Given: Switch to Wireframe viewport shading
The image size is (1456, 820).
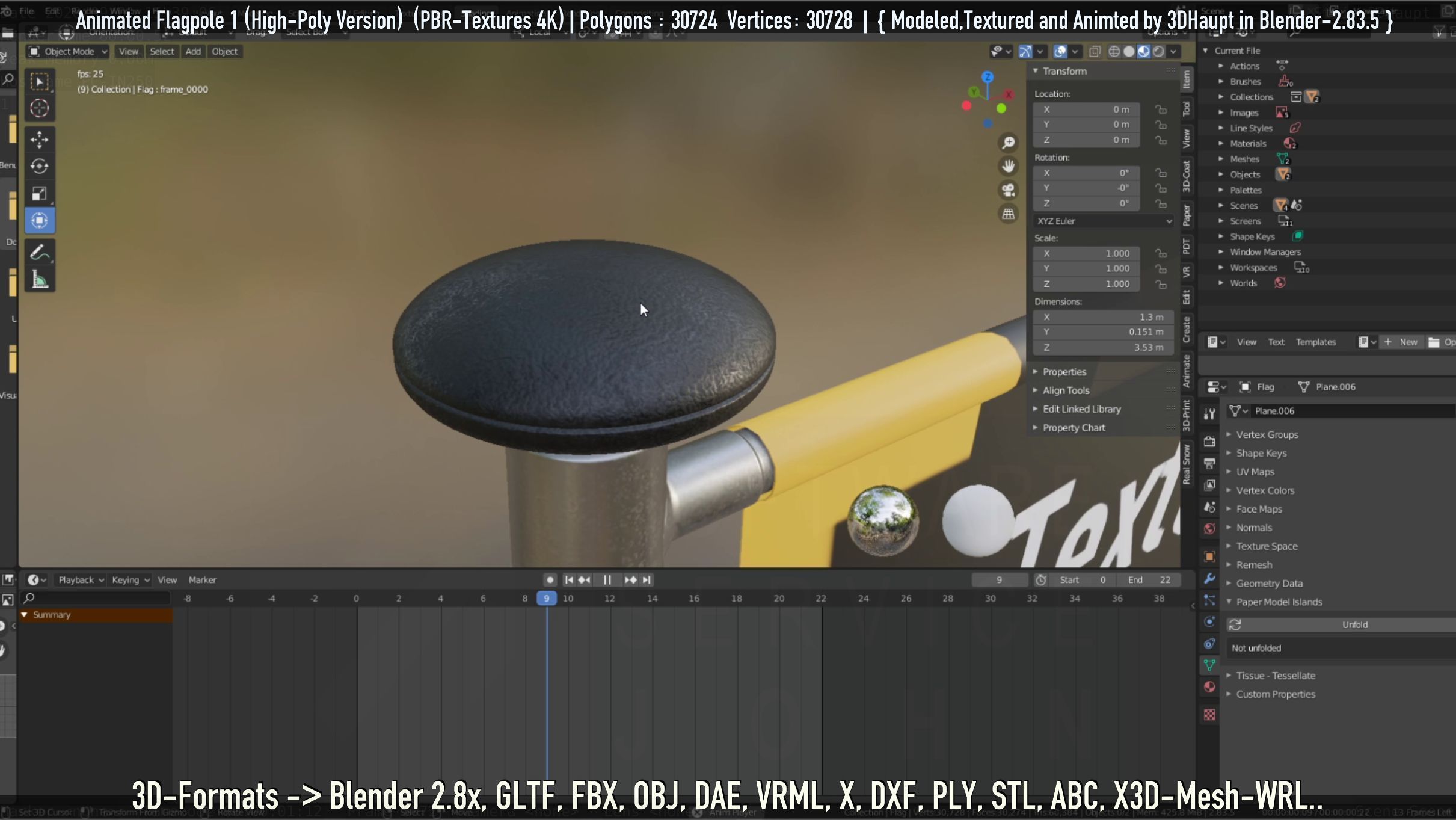Looking at the screenshot, I should [1114, 52].
